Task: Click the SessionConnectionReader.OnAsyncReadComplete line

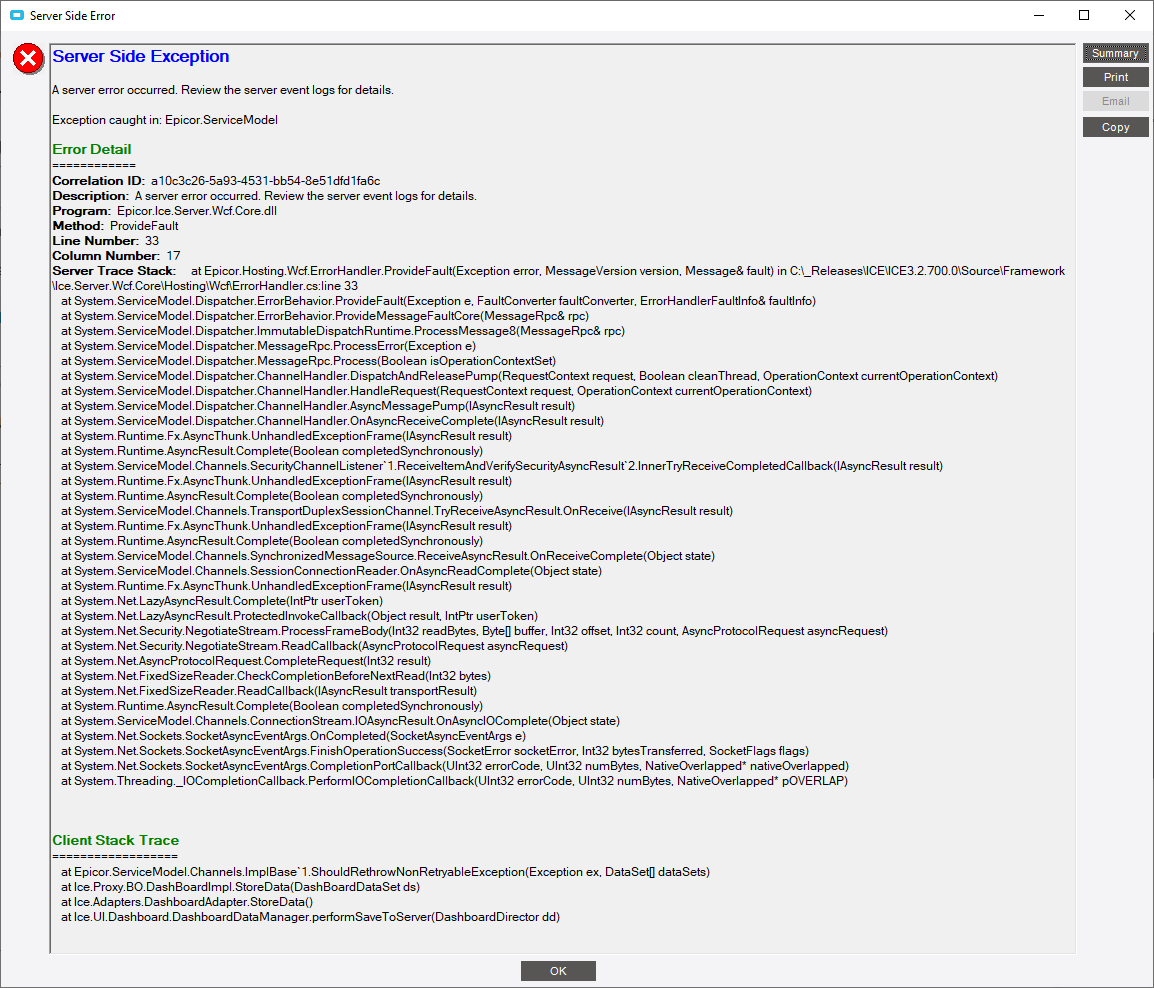Action: click(331, 571)
